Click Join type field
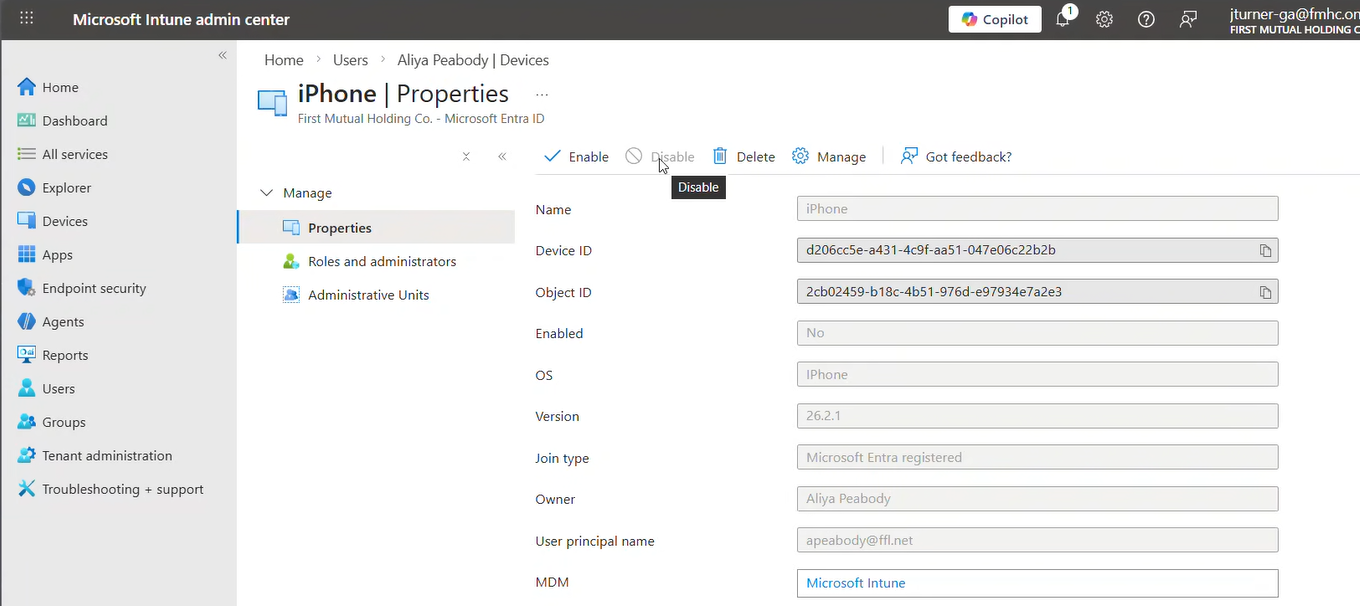The height and width of the screenshot is (606, 1360). pyautogui.click(x=1037, y=458)
